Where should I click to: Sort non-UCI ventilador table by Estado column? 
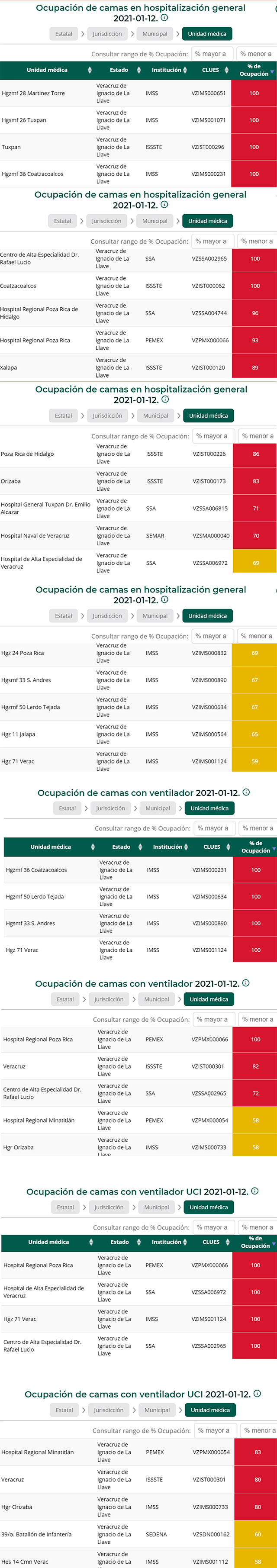[x=121, y=847]
